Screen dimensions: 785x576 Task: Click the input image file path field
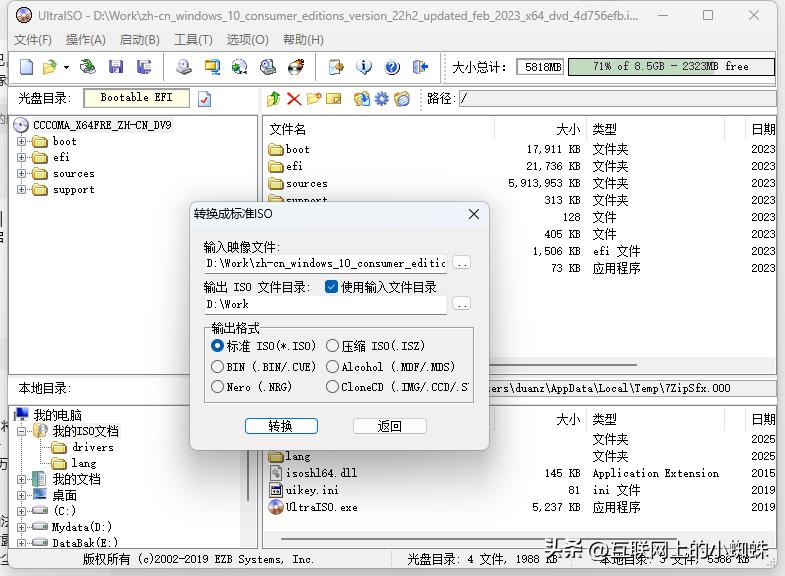click(325, 263)
